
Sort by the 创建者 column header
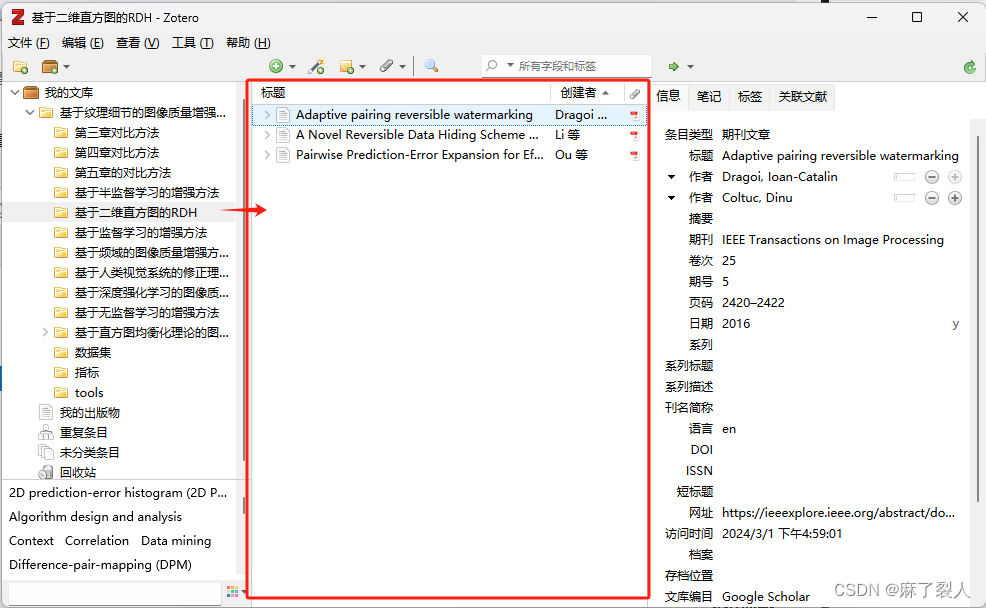pyautogui.click(x=587, y=93)
